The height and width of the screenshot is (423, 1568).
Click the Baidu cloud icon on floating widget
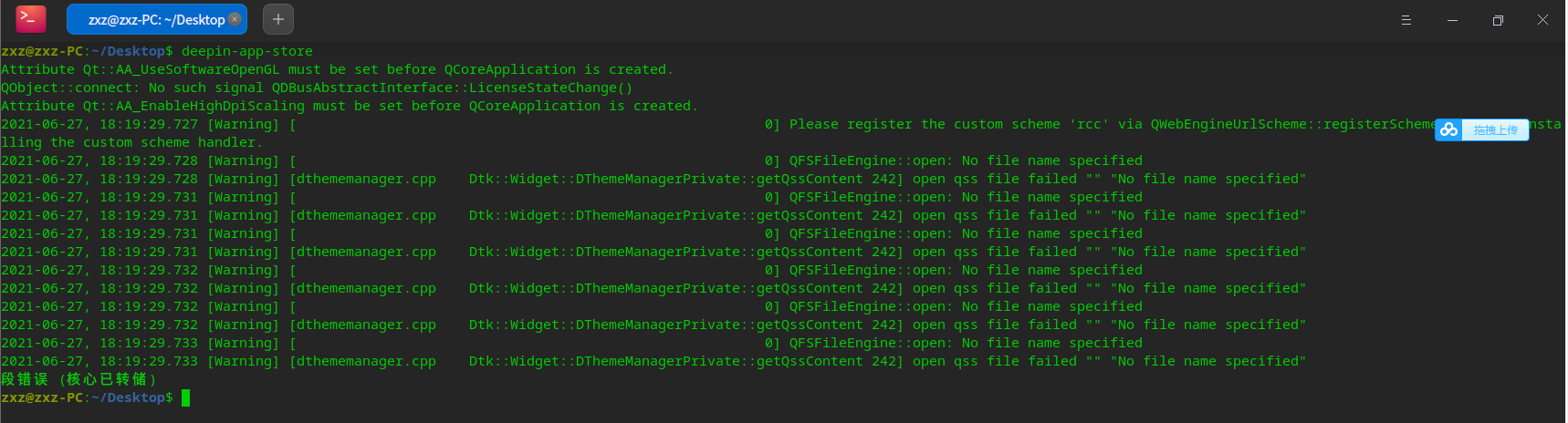tap(1448, 130)
